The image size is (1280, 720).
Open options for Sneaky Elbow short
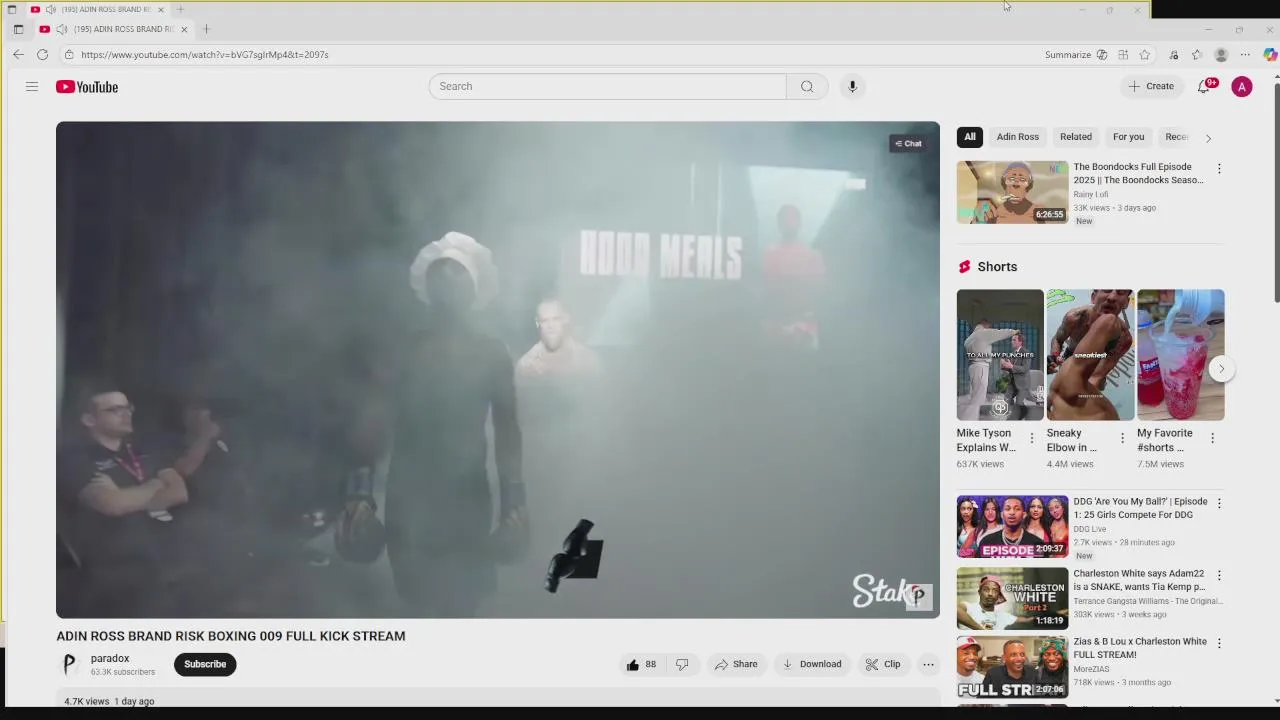tap(1122, 438)
